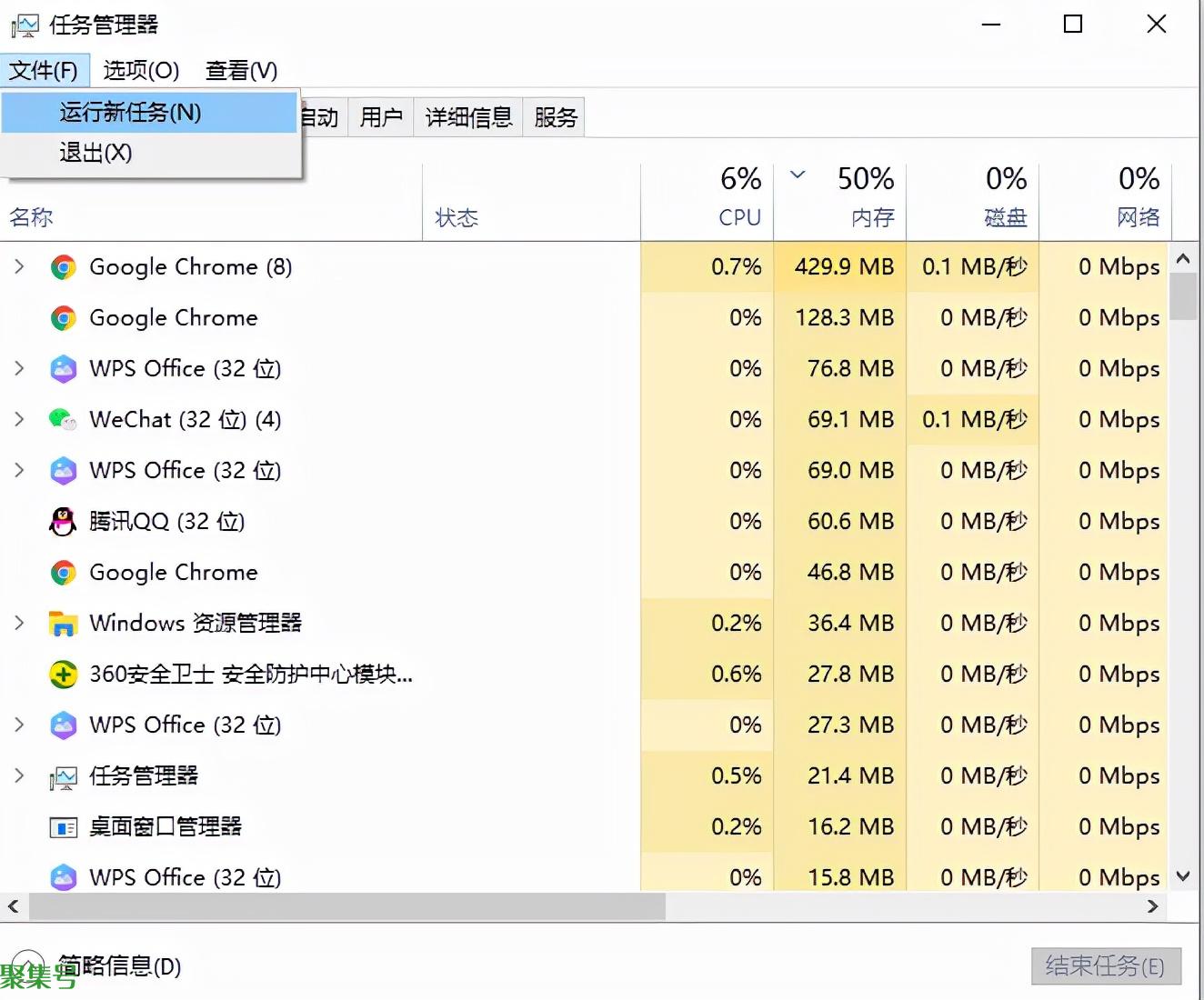Select the 桌面窗口管理器 process name
The height and width of the screenshot is (1000, 1204).
[x=166, y=827]
